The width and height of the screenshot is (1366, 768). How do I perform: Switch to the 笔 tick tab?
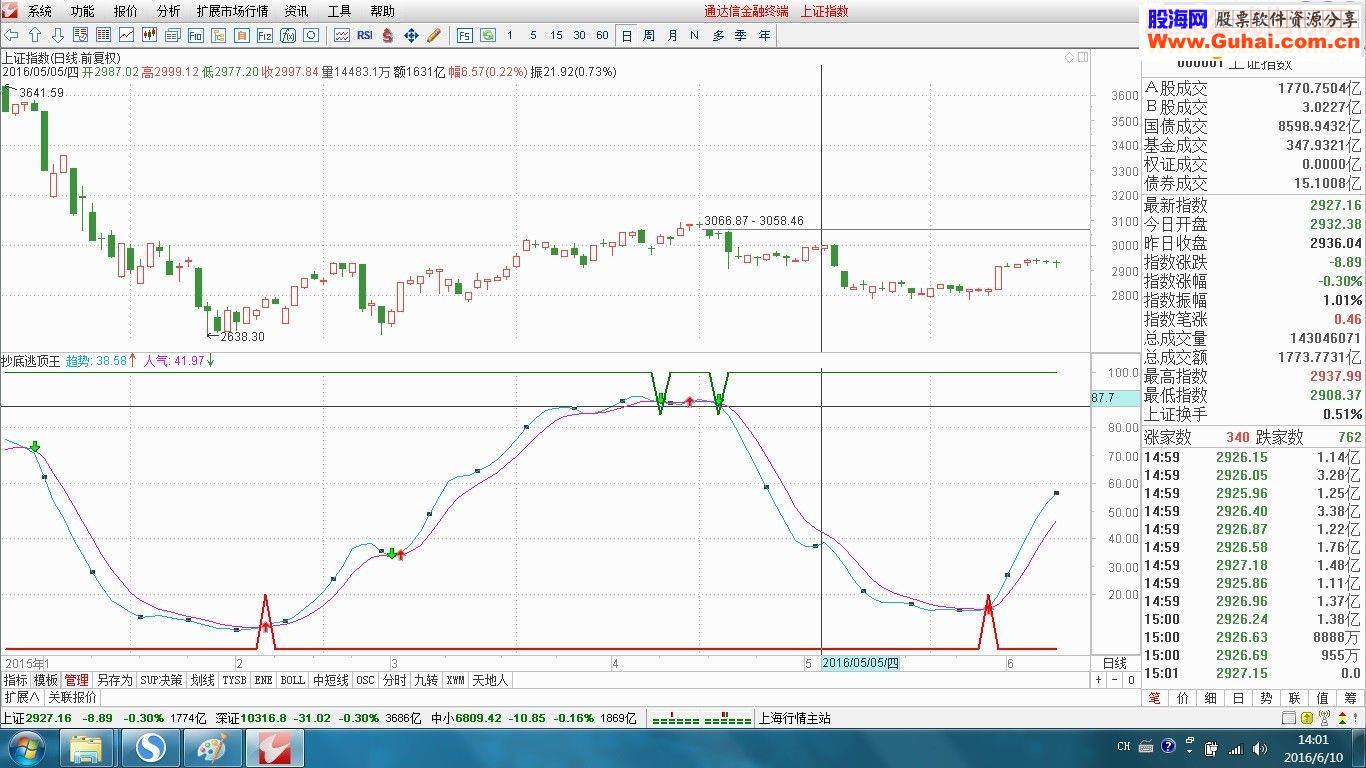1155,699
